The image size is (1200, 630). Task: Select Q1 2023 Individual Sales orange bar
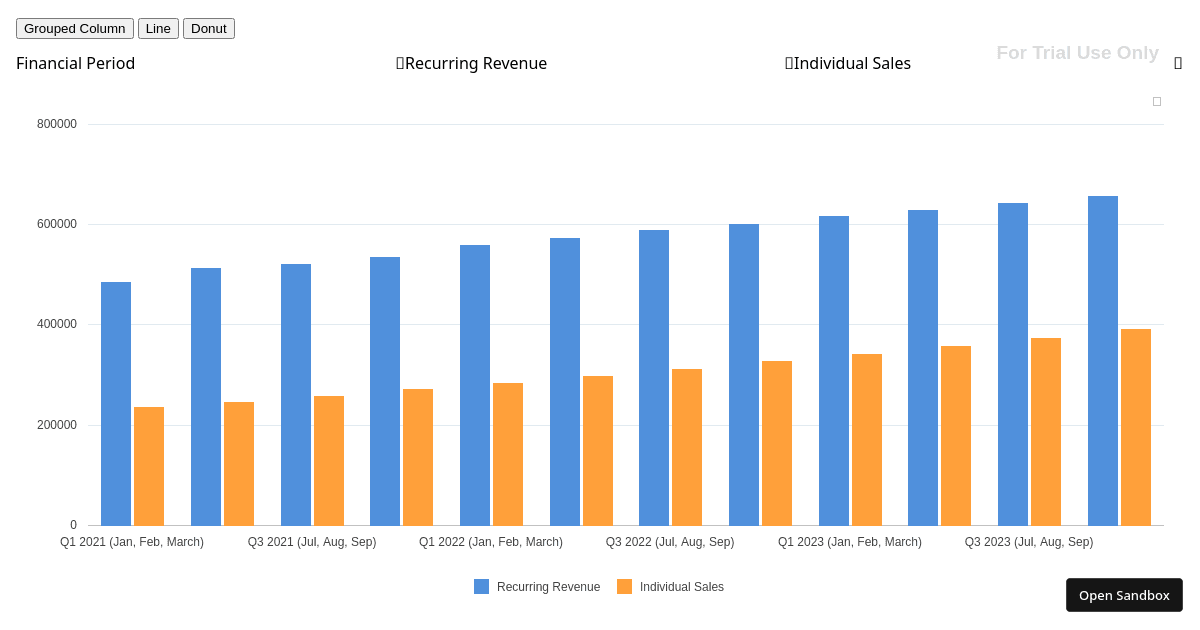(867, 440)
